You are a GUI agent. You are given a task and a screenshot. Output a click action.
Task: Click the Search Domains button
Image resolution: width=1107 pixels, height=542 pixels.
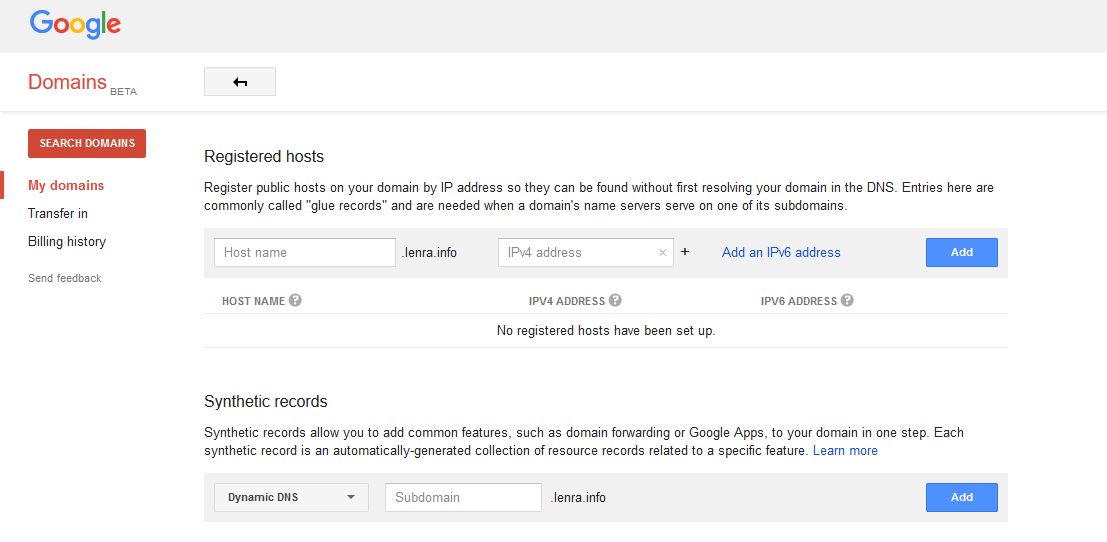87,143
